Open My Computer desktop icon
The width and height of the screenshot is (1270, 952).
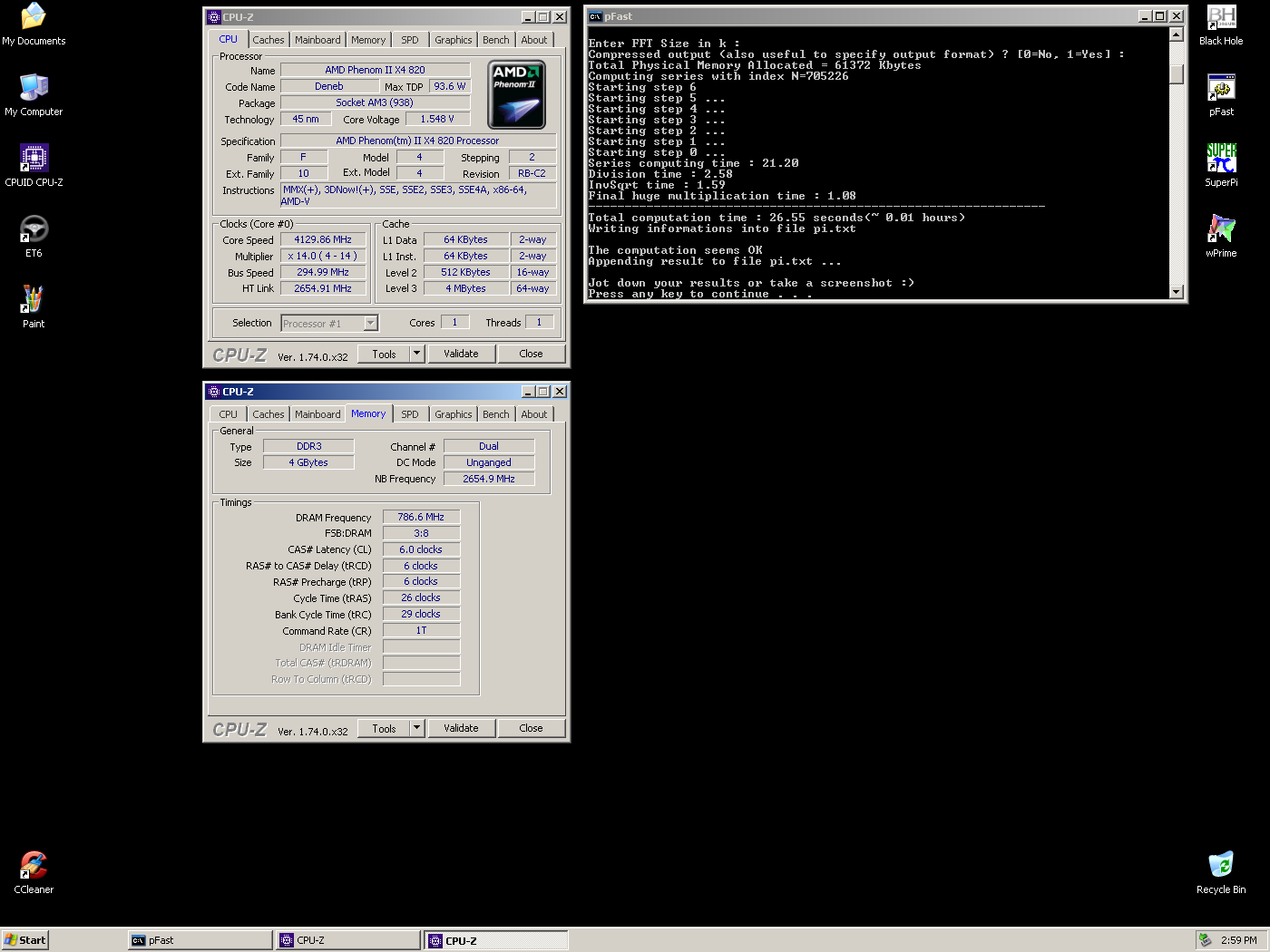coord(34,95)
